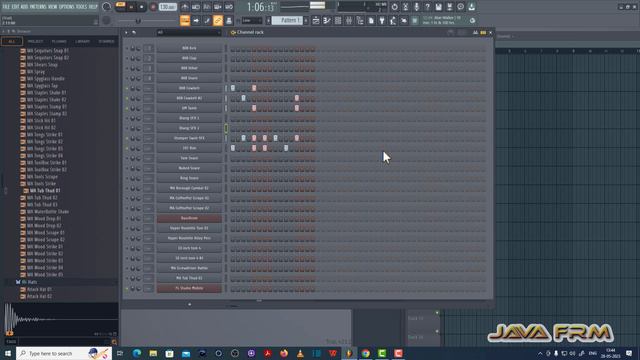Open the TOOLS menu

[82, 7]
